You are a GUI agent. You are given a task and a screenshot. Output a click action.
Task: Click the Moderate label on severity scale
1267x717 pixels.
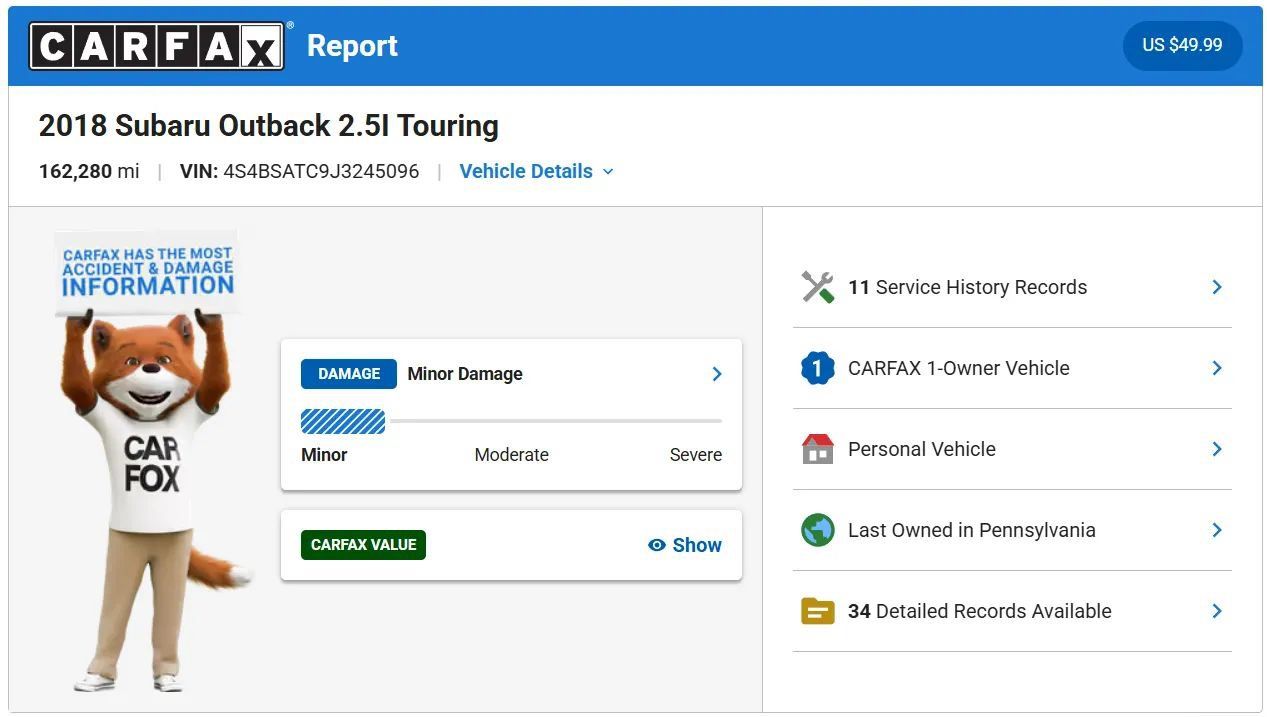(511, 455)
